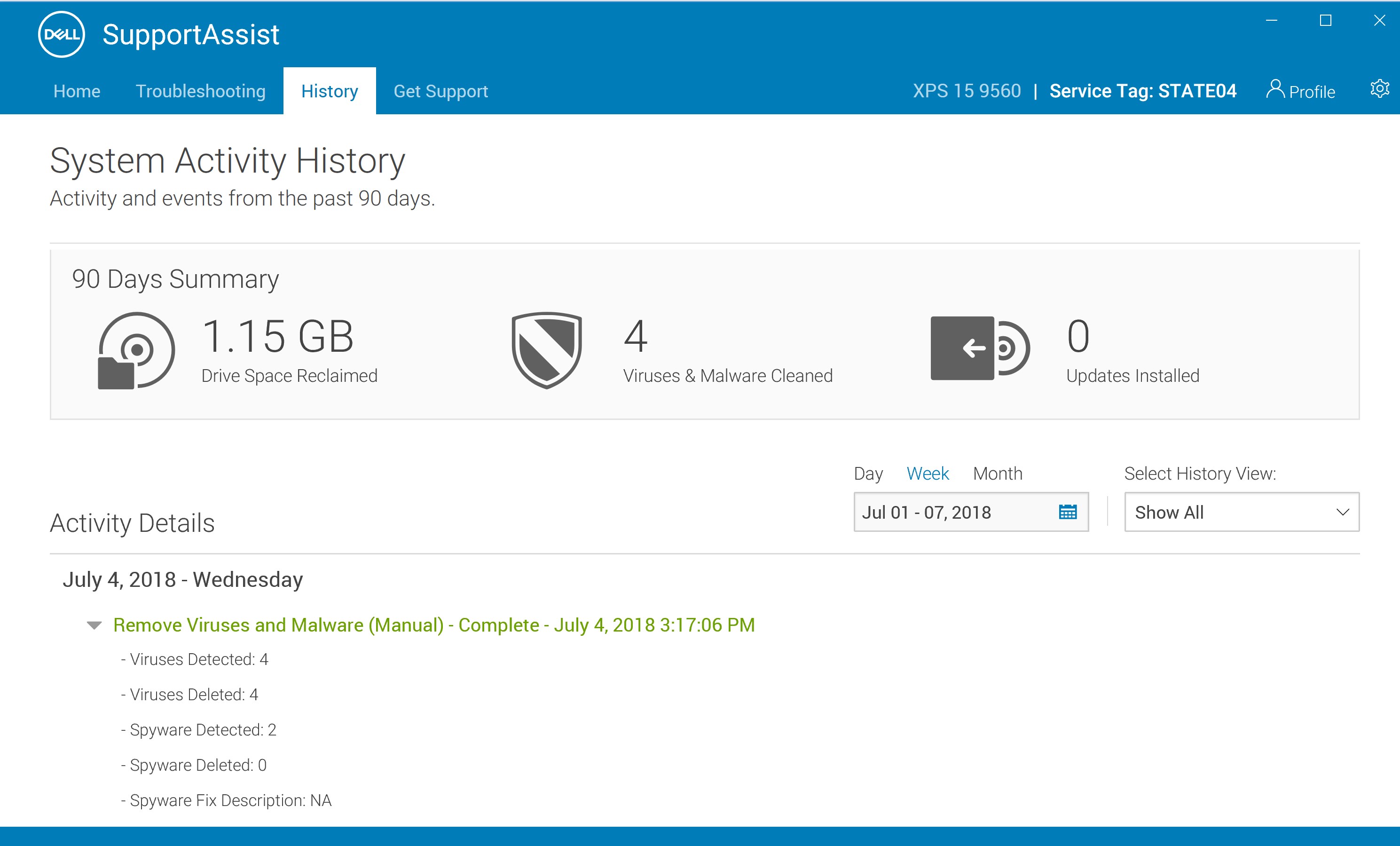The width and height of the screenshot is (1400, 846).
Task: Go to the Home tab
Action: (x=76, y=91)
